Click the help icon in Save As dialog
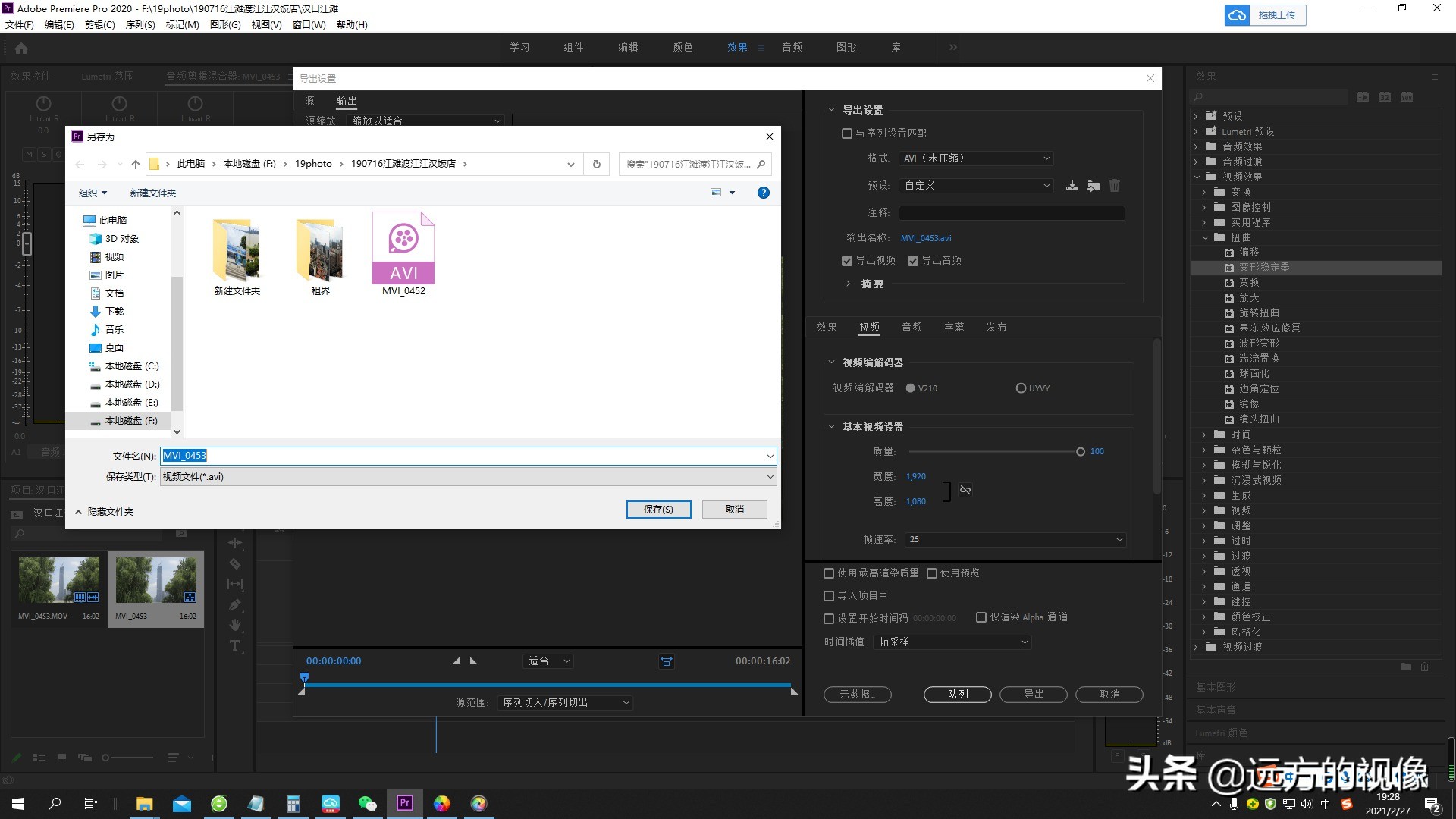Viewport: 1456px width, 819px height. [x=764, y=193]
